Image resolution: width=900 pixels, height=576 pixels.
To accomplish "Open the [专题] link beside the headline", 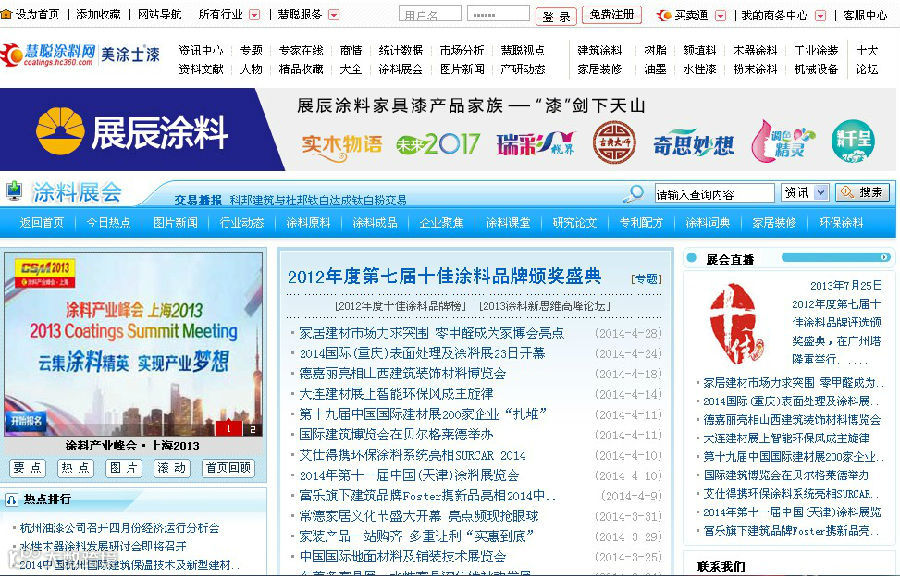I will 646,279.
